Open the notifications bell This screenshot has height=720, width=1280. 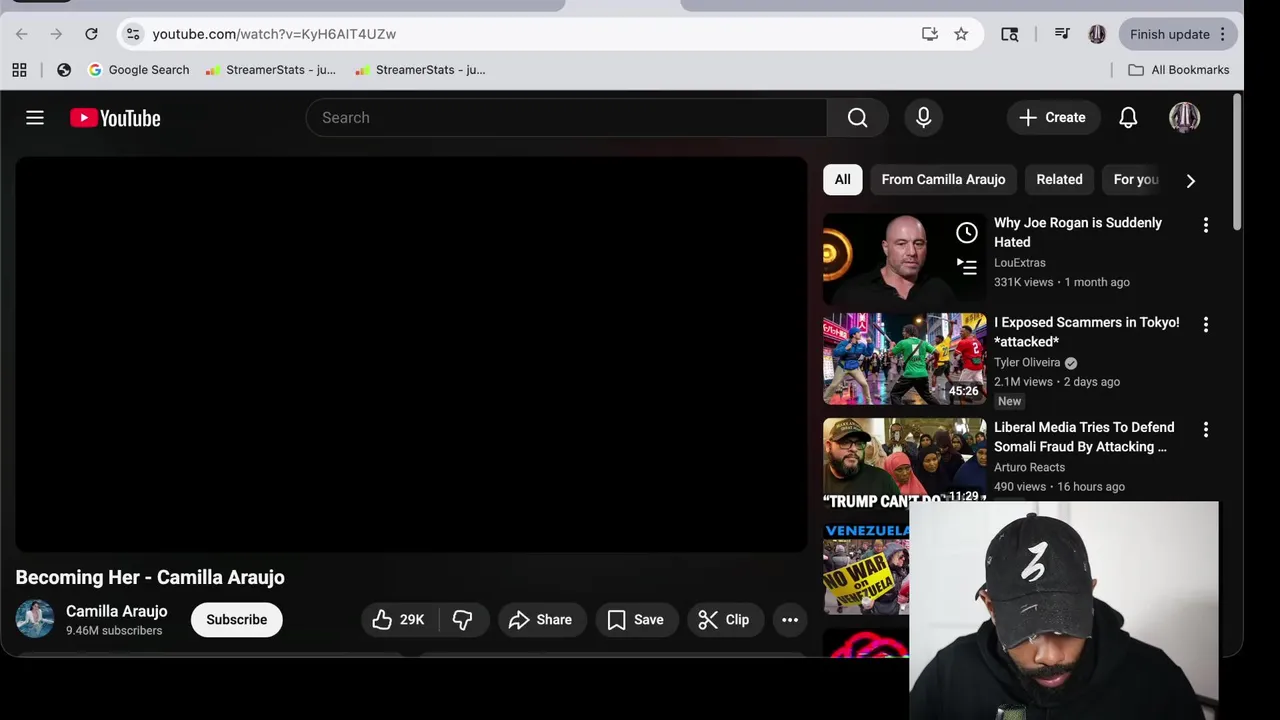pos(1128,118)
